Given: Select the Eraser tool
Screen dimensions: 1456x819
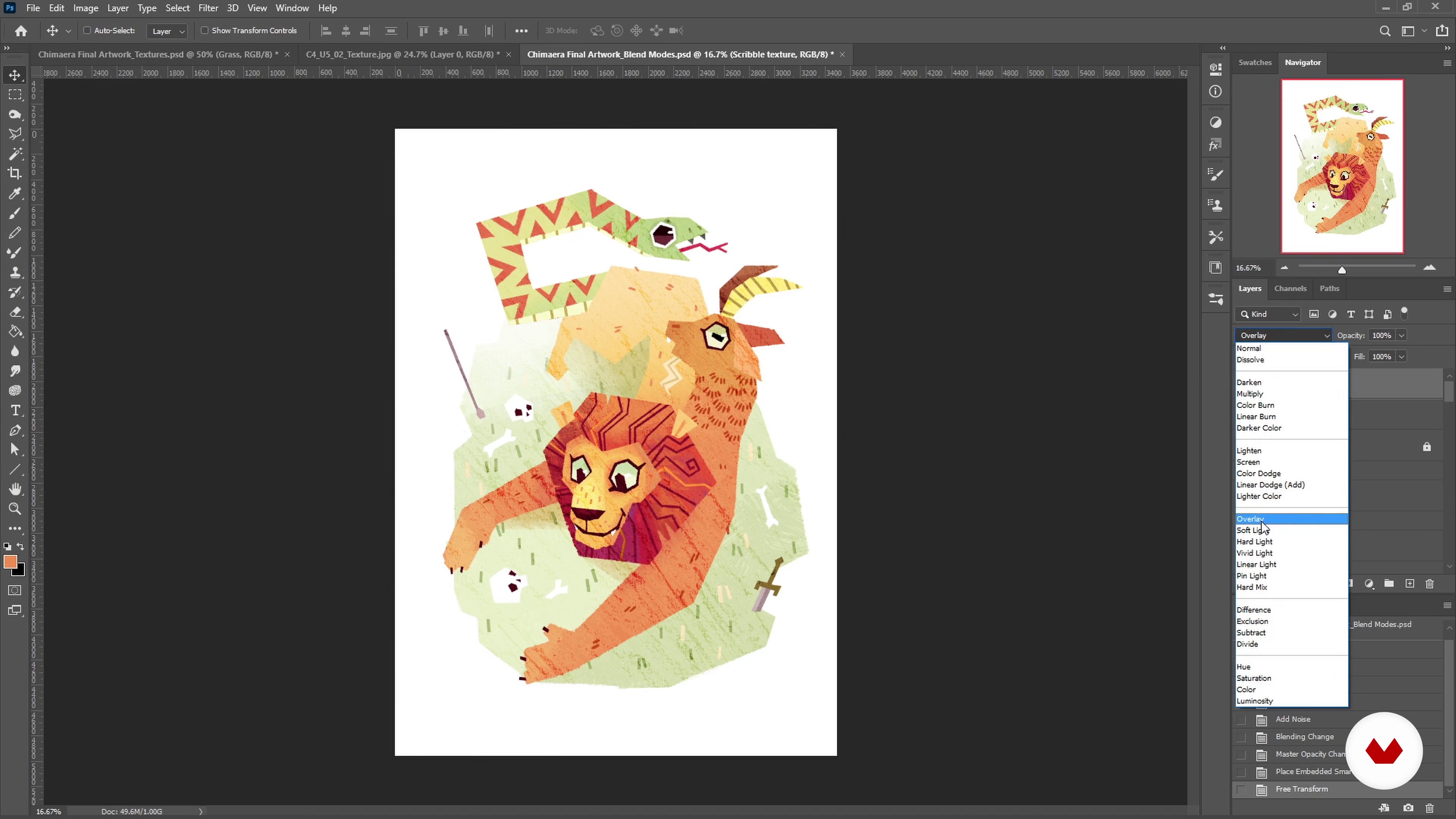Looking at the screenshot, I should [15, 312].
